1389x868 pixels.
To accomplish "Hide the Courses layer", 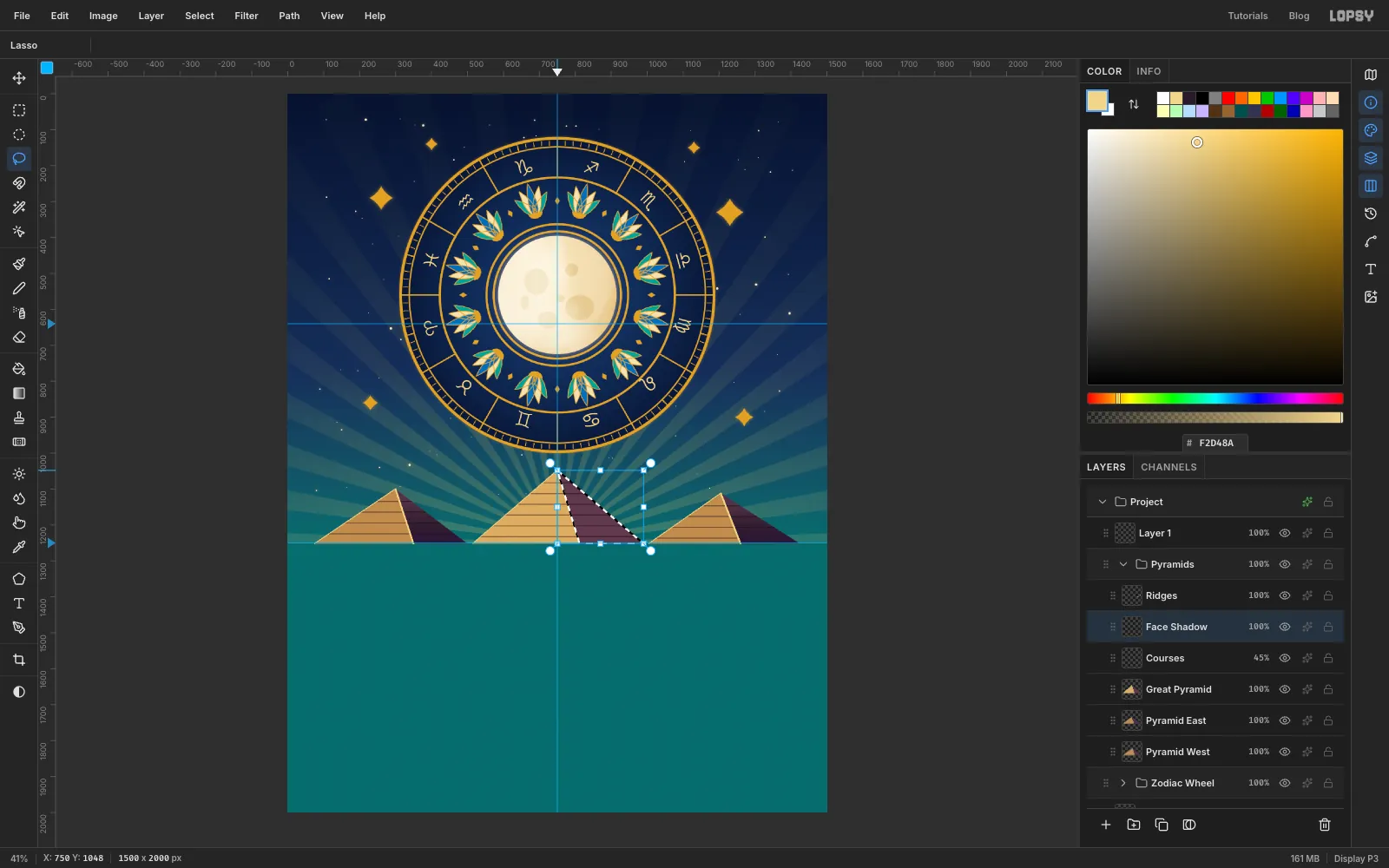I will [x=1285, y=658].
